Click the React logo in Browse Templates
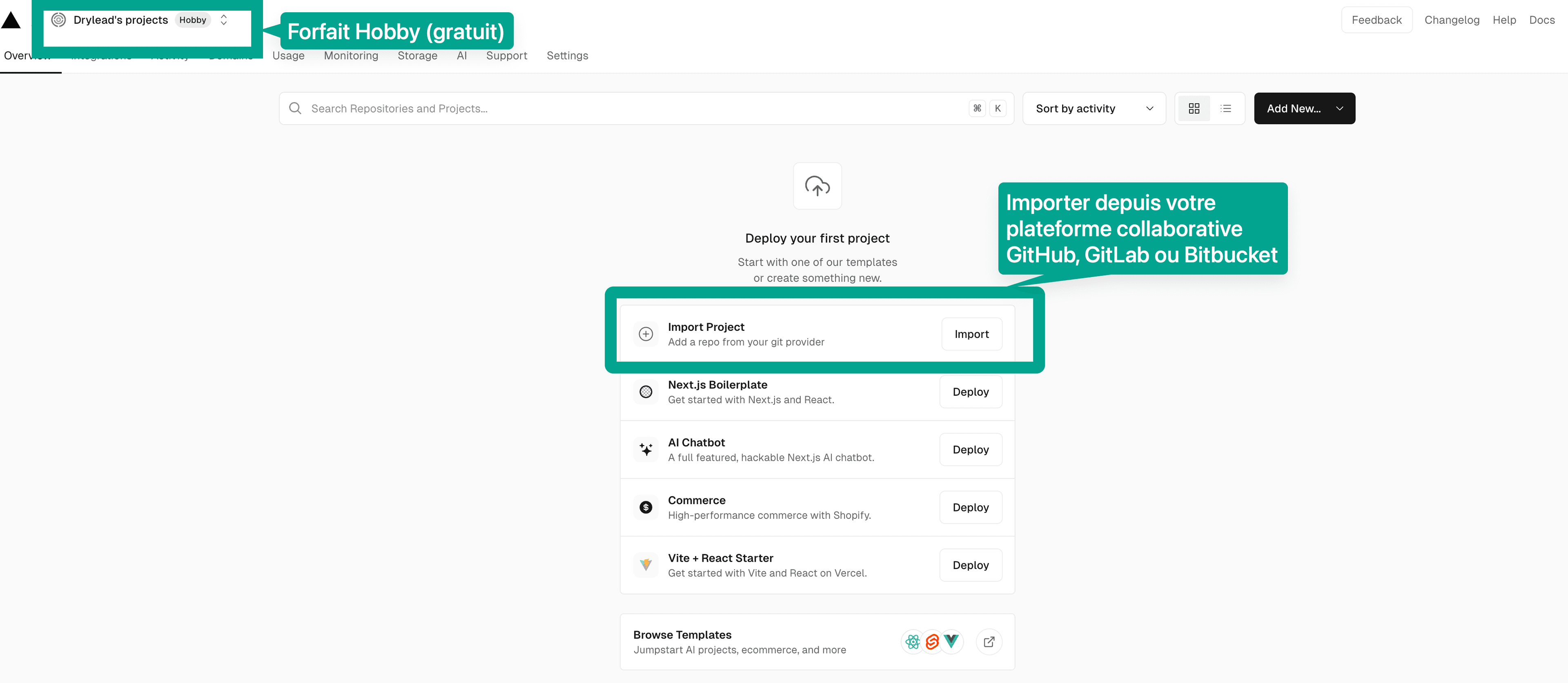 [913, 642]
